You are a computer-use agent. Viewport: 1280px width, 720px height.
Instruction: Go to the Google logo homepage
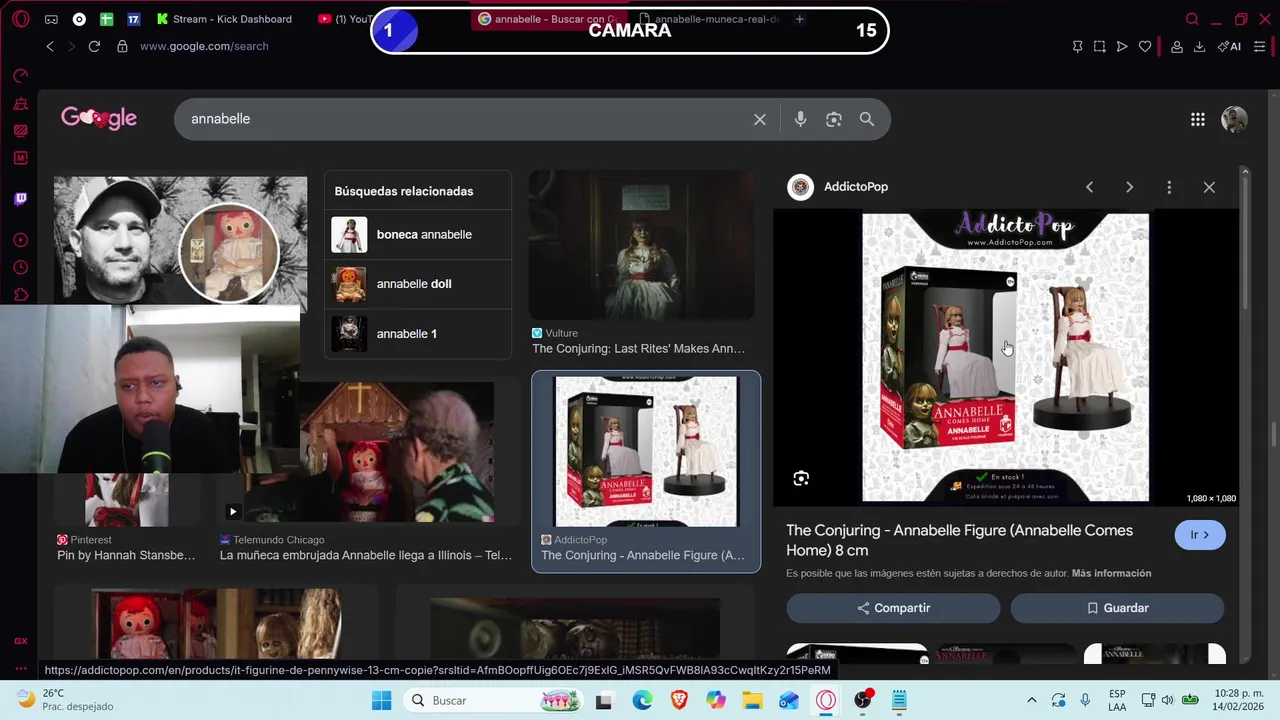(x=99, y=118)
